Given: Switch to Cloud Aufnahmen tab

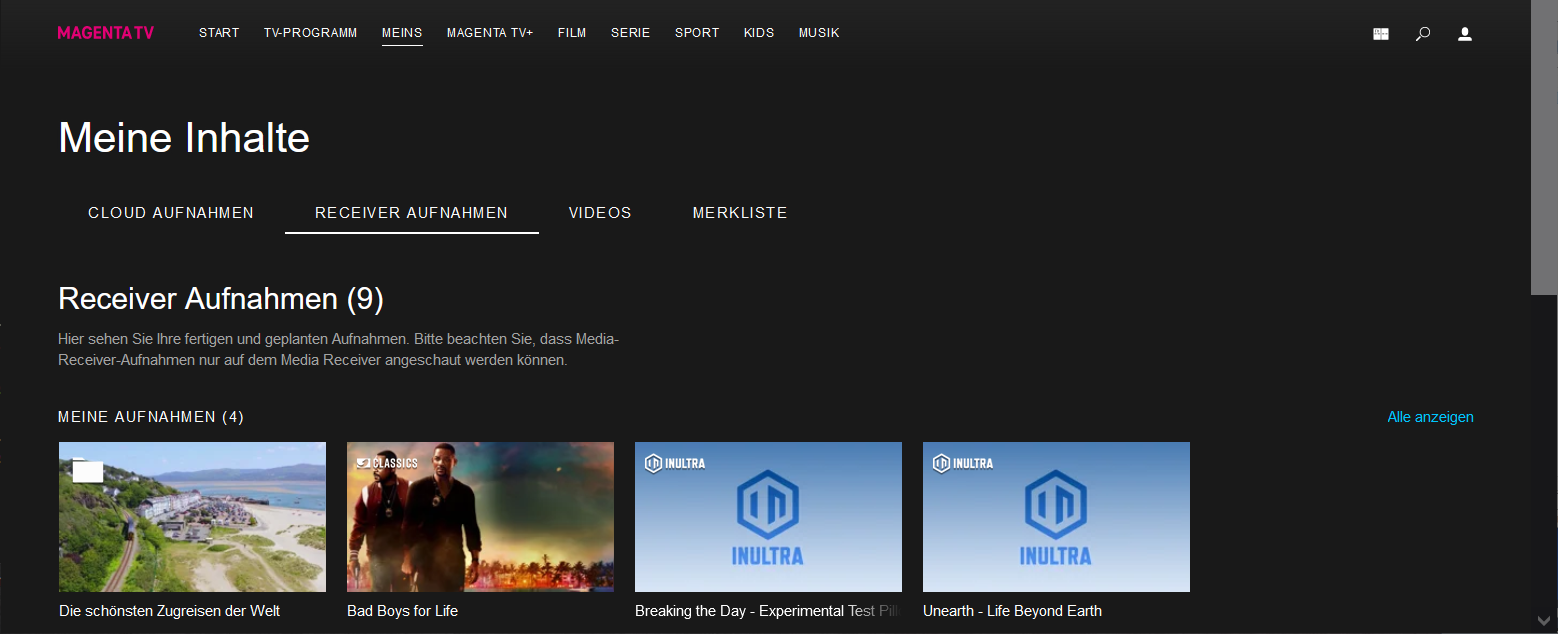Looking at the screenshot, I should click(171, 213).
